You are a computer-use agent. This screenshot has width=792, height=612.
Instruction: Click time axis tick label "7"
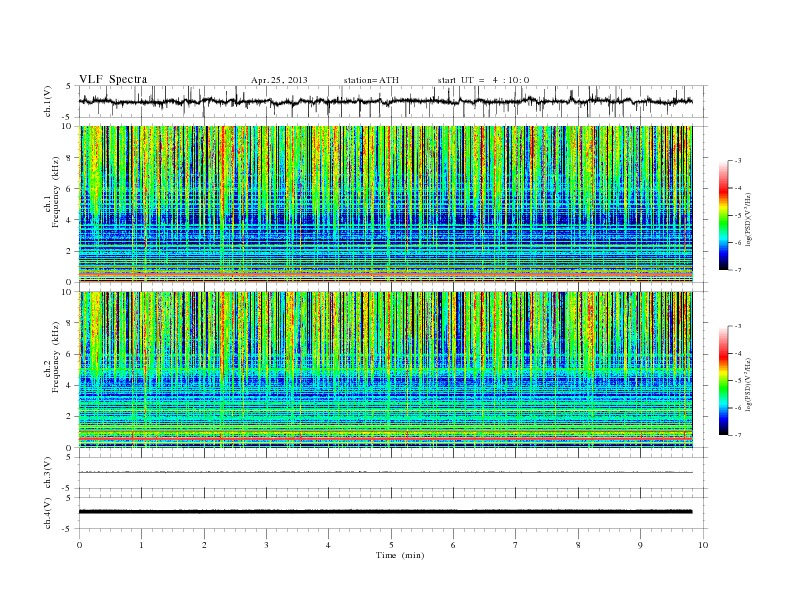point(516,545)
